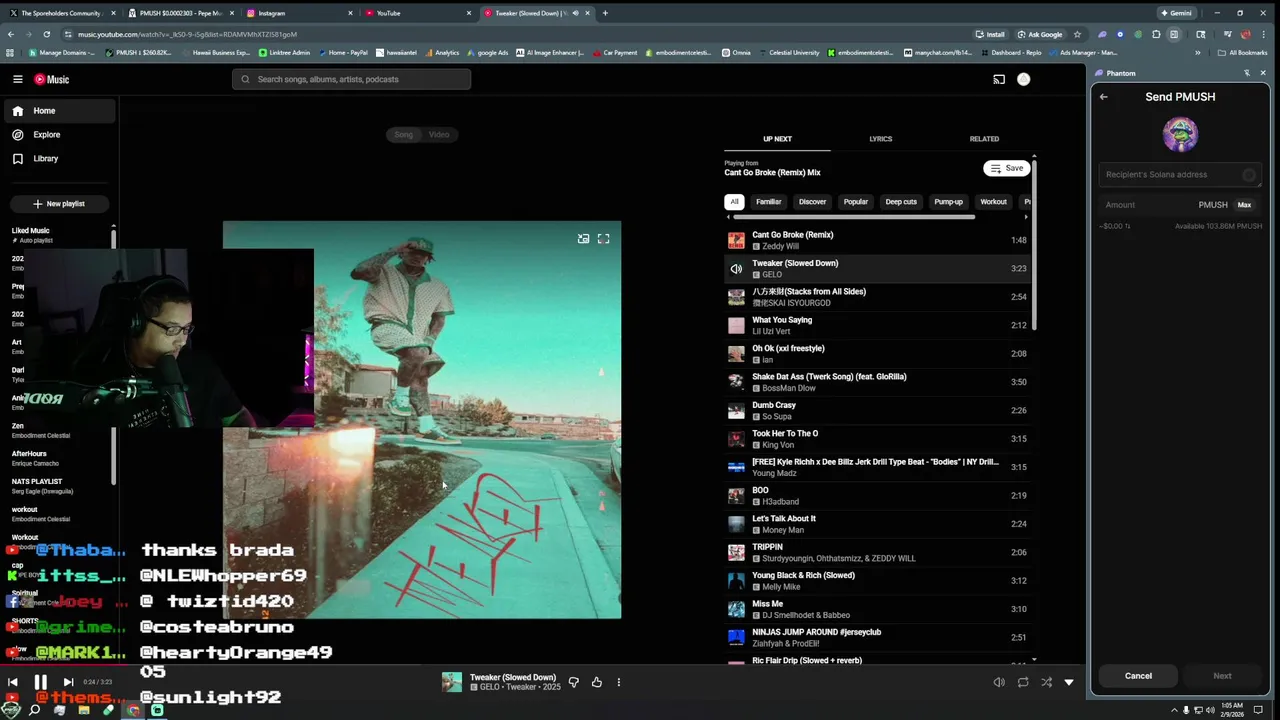Open the LYRICS tab
The width and height of the screenshot is (1280, 720).
(880, 139)
